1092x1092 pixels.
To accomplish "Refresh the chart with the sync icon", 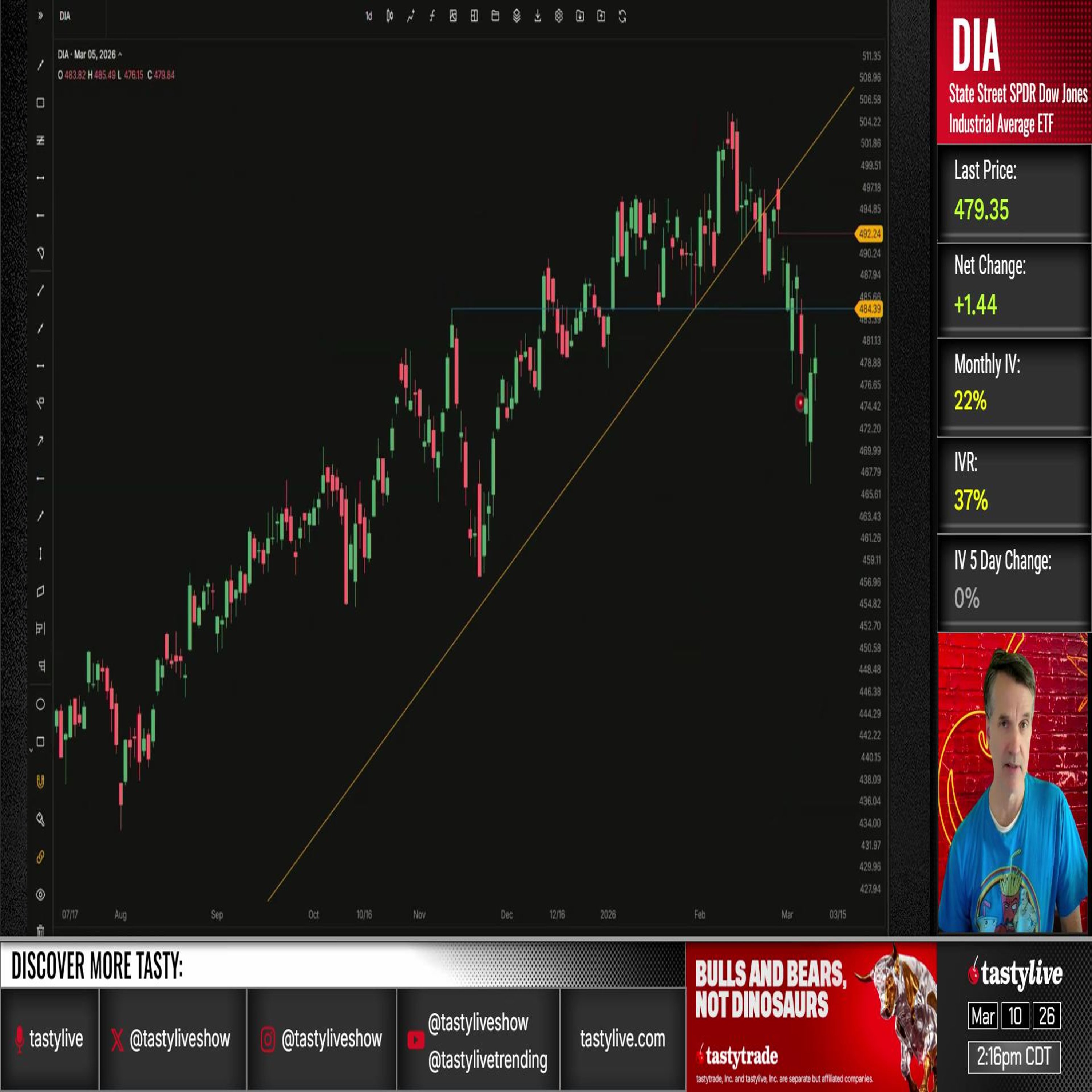I will (622, 16).
